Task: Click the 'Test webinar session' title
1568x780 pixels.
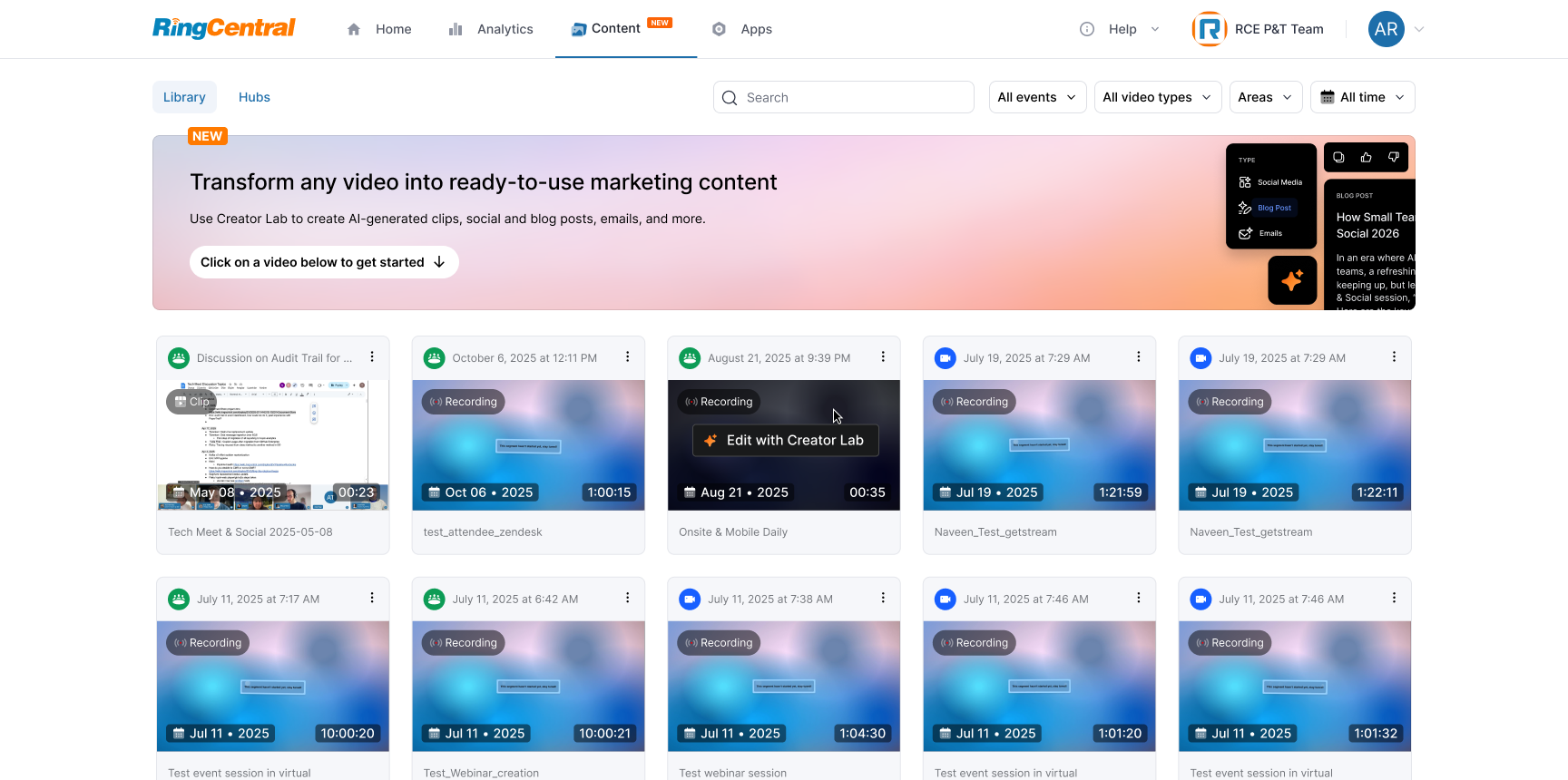Action: [x=733, y=774]
